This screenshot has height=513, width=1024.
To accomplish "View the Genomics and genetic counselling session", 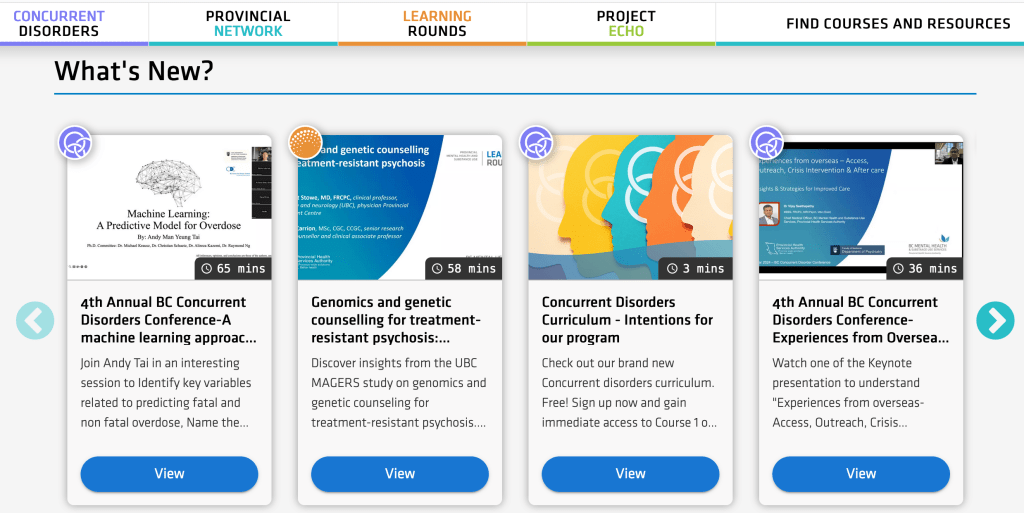I will click(x=400, y=474).
